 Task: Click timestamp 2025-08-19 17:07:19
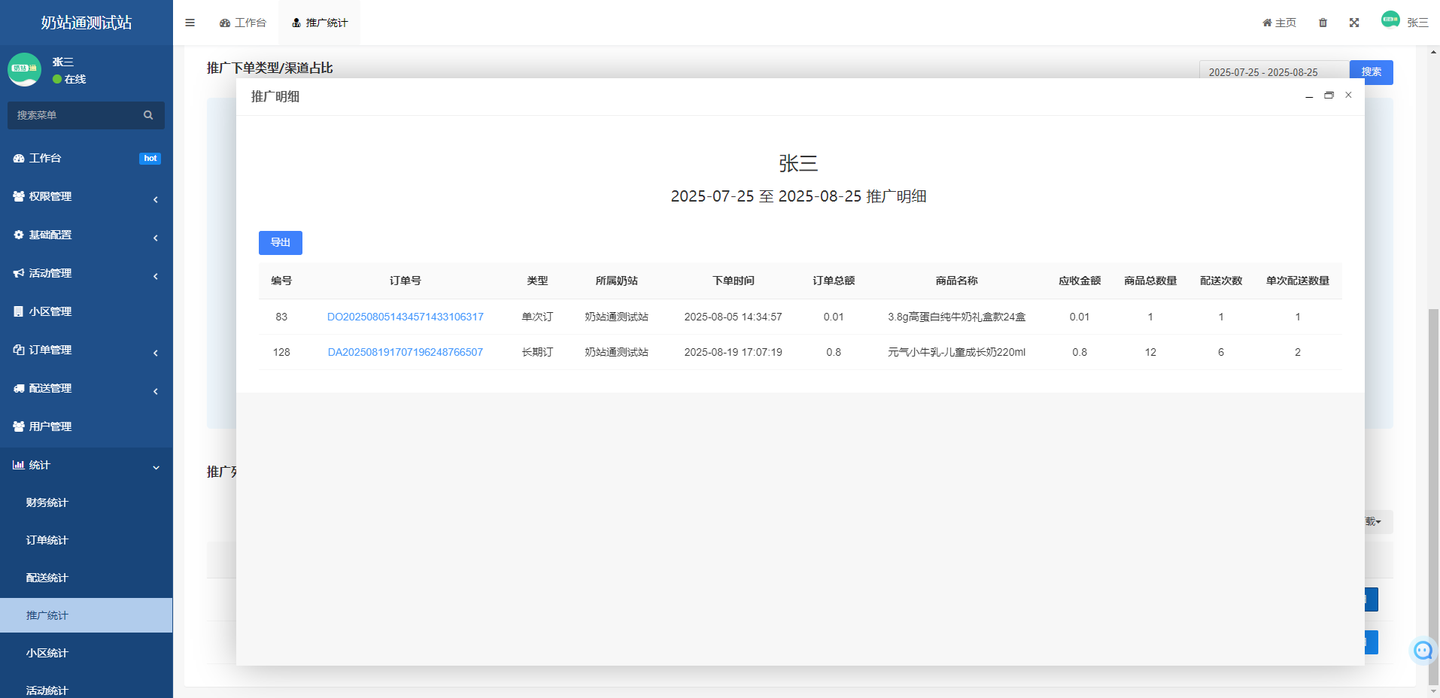click(733, 352)
